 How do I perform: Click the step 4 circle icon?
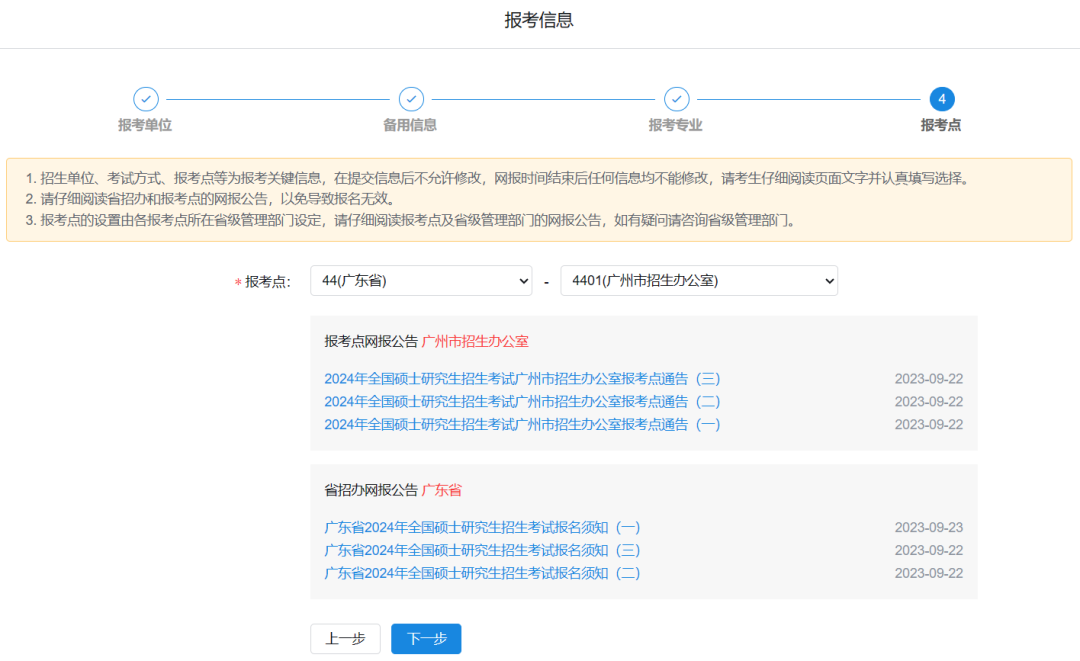[941, 99]
